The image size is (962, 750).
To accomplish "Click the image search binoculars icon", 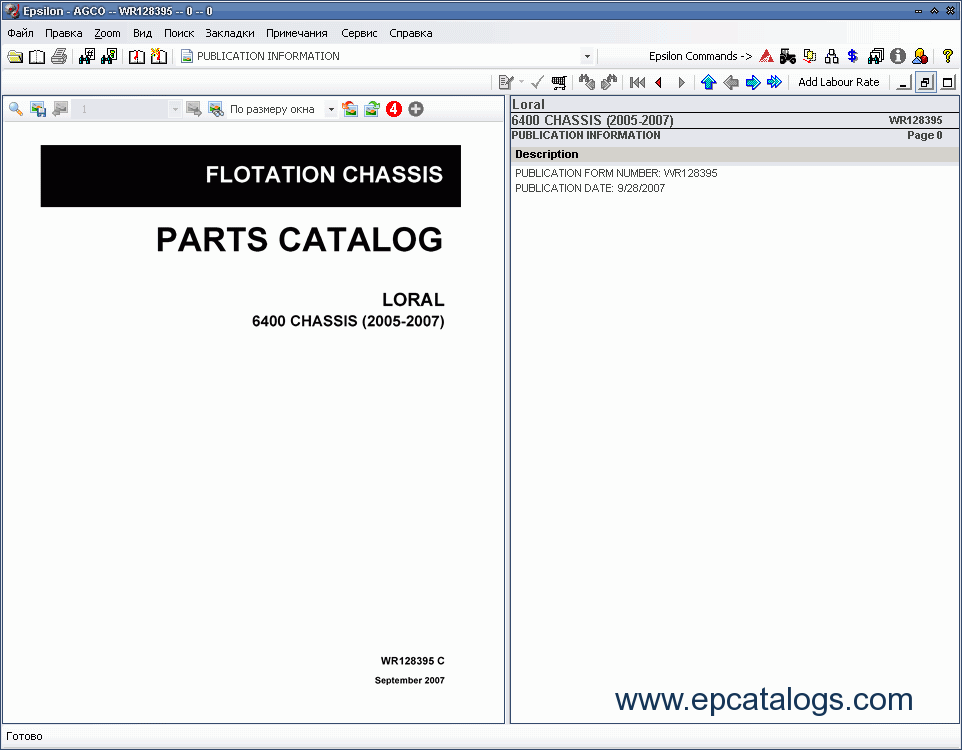I will click(x=216, y=109).
